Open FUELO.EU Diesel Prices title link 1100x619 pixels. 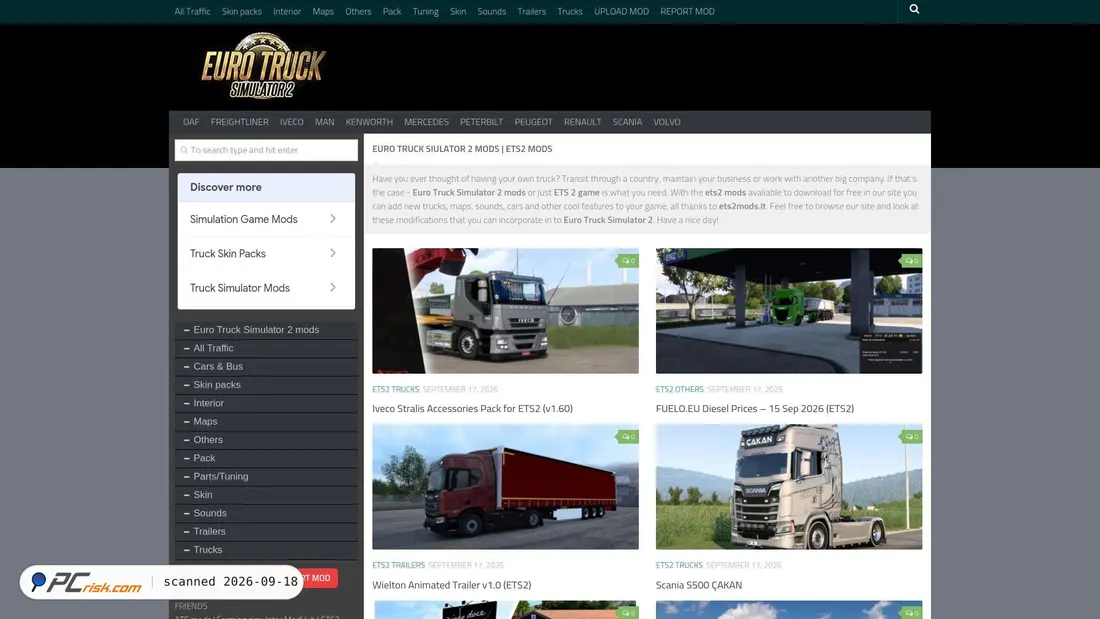coord(755,408)
